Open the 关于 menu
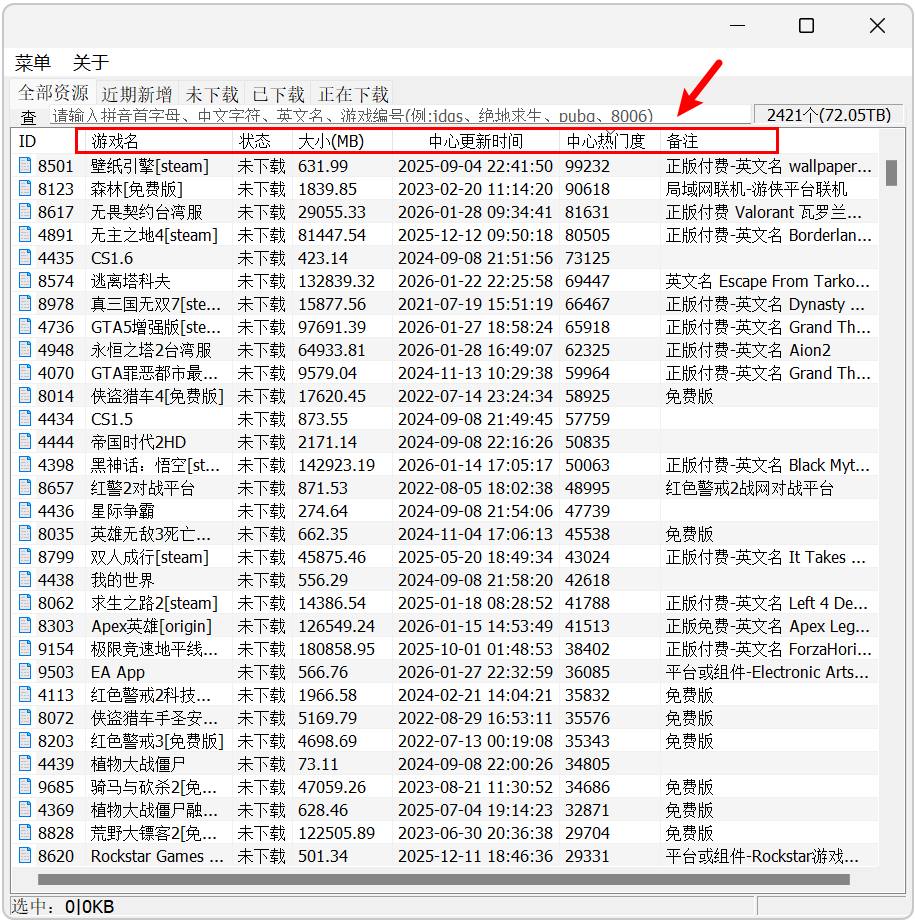The width and height of the screenshot is (915, 923). tap(91, 62)
